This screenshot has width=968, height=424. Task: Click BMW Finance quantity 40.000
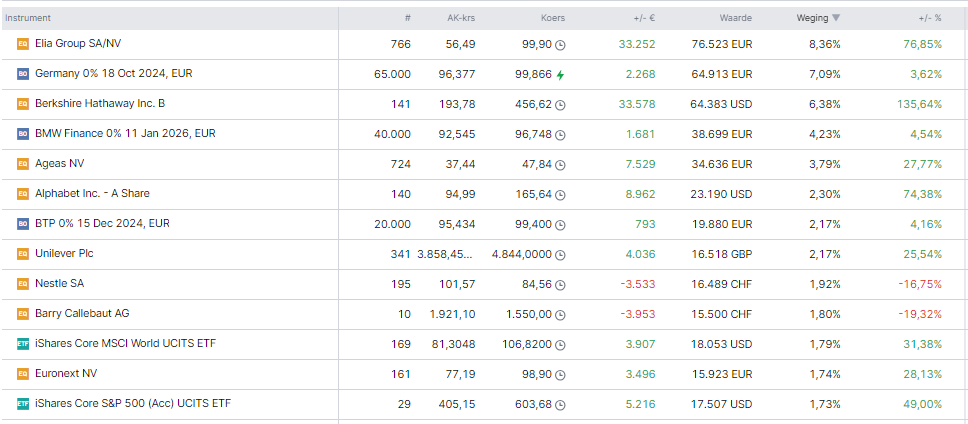[392, 134]
